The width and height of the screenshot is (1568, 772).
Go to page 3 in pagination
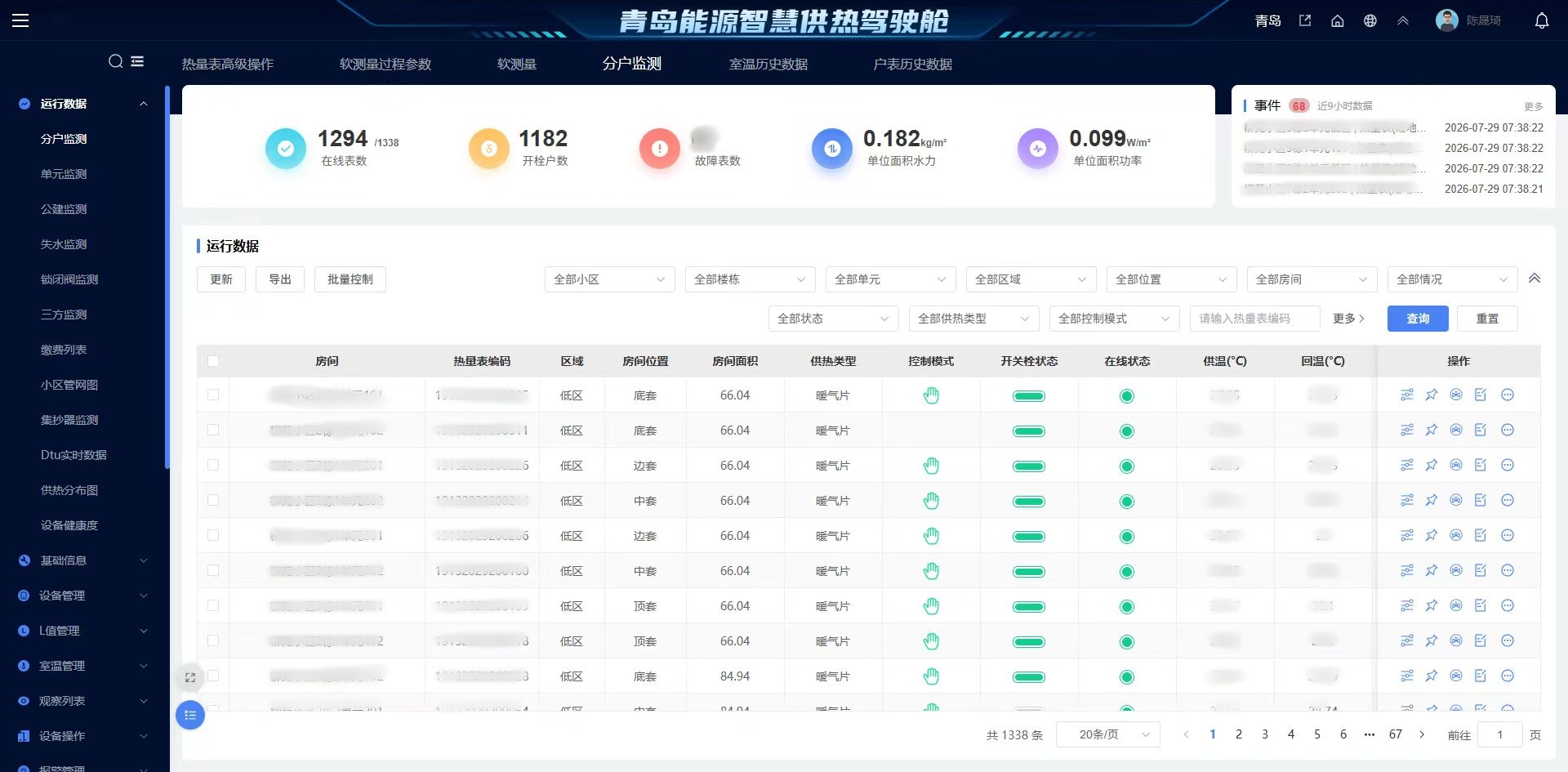pyautogui.click(x=1265, y=734)
